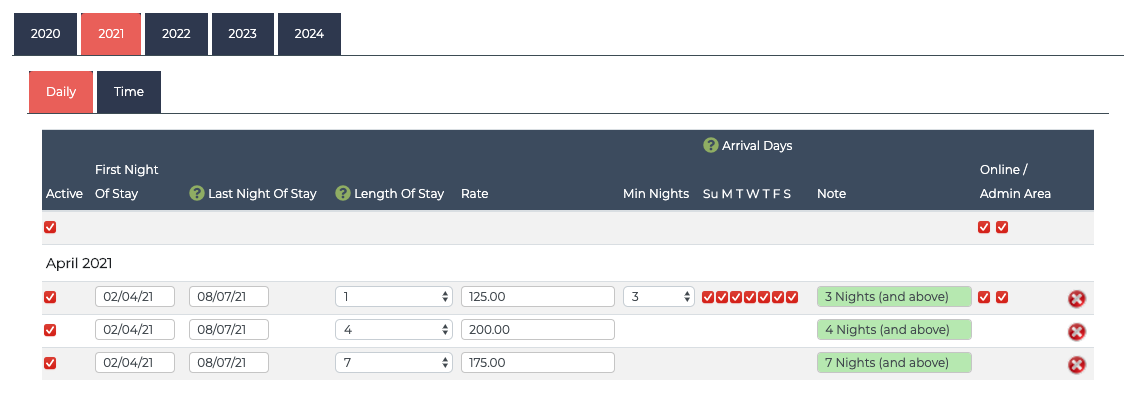The image size is (1133, 416).
Task: Click the 3 Nights (and above) note
Action: point(894,297)
